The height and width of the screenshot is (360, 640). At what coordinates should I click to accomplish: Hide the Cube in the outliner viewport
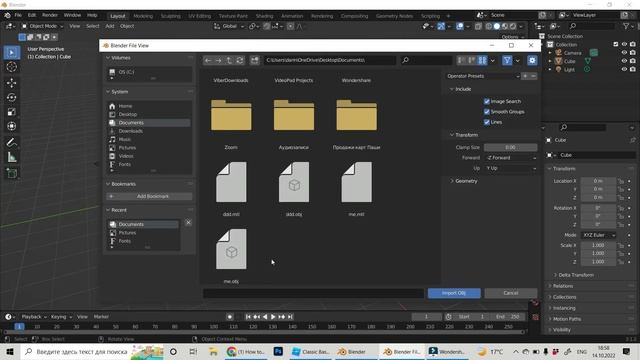(624, 61)
